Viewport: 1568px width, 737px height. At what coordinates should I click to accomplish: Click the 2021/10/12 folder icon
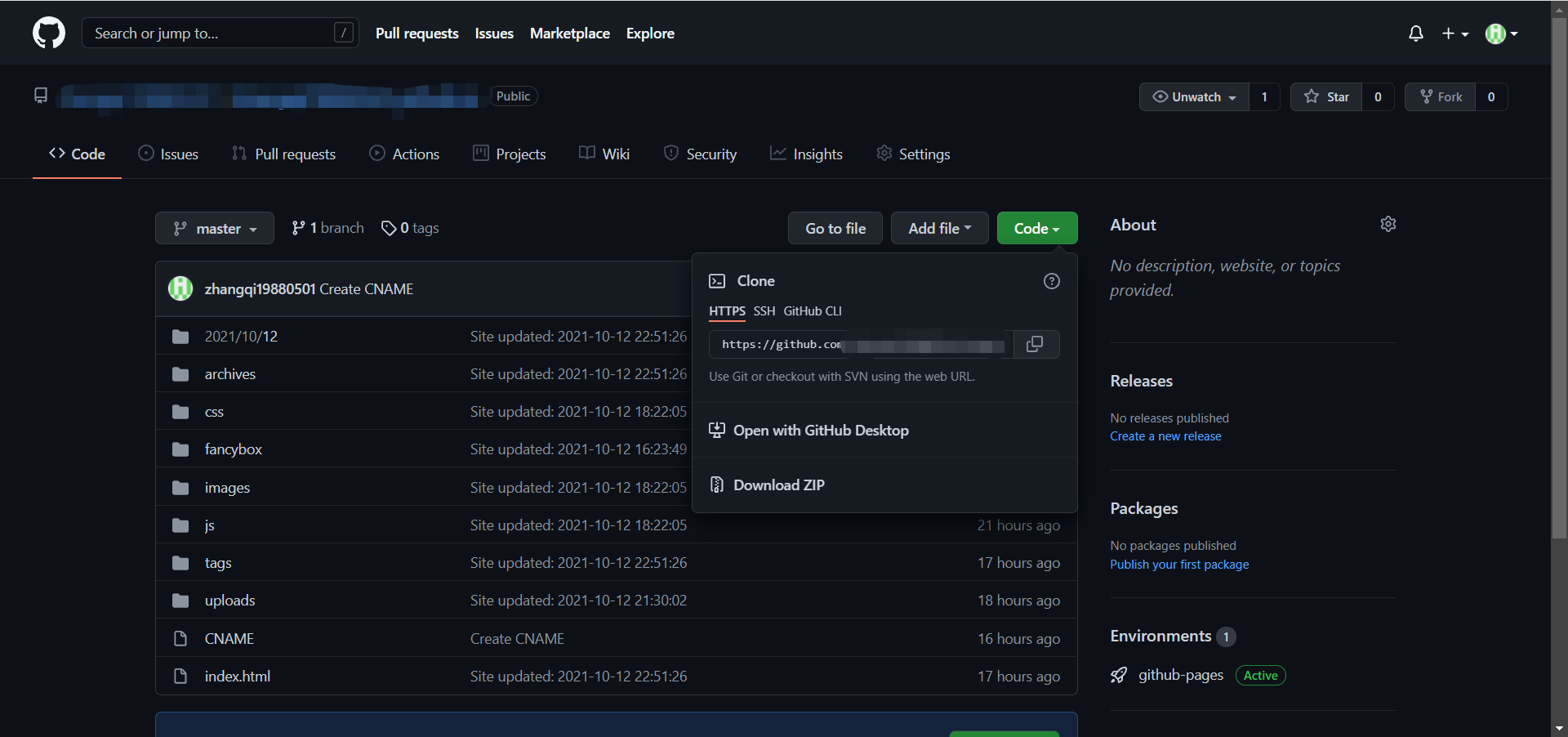click(180, 337)
